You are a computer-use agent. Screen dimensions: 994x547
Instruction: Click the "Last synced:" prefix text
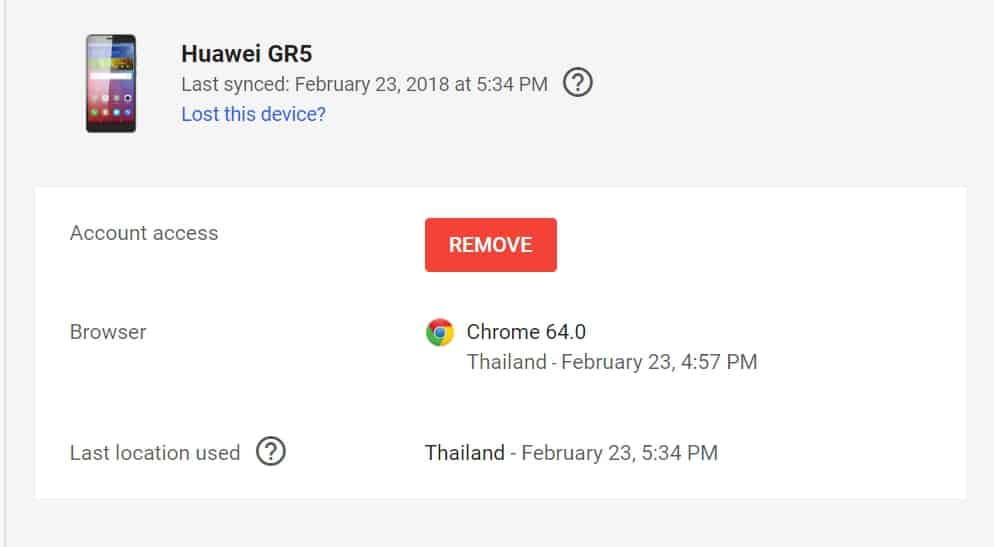tap(235, 84)
